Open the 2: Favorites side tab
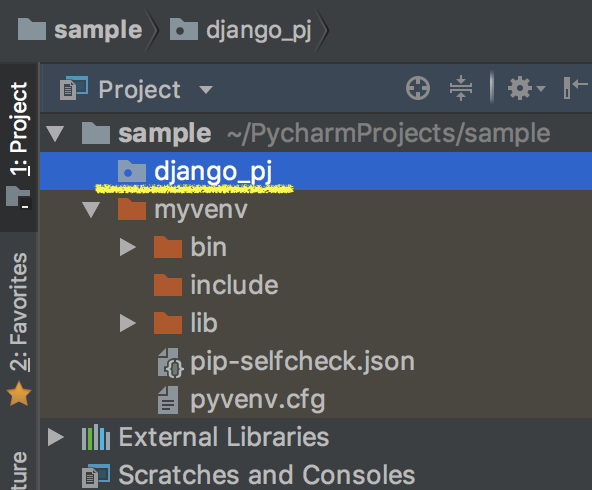 click(x=19, y=328)
